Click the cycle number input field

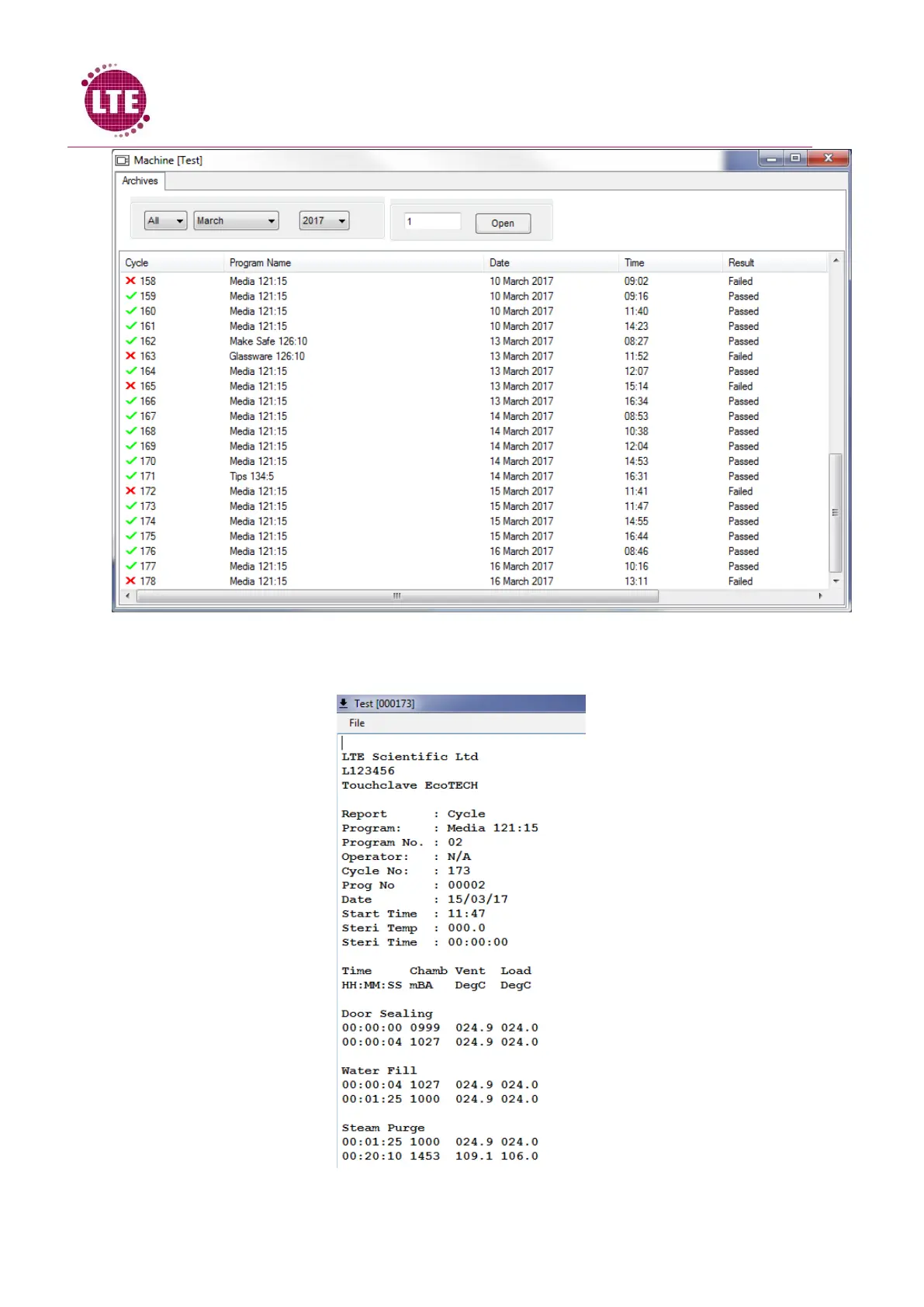point(432,221)
